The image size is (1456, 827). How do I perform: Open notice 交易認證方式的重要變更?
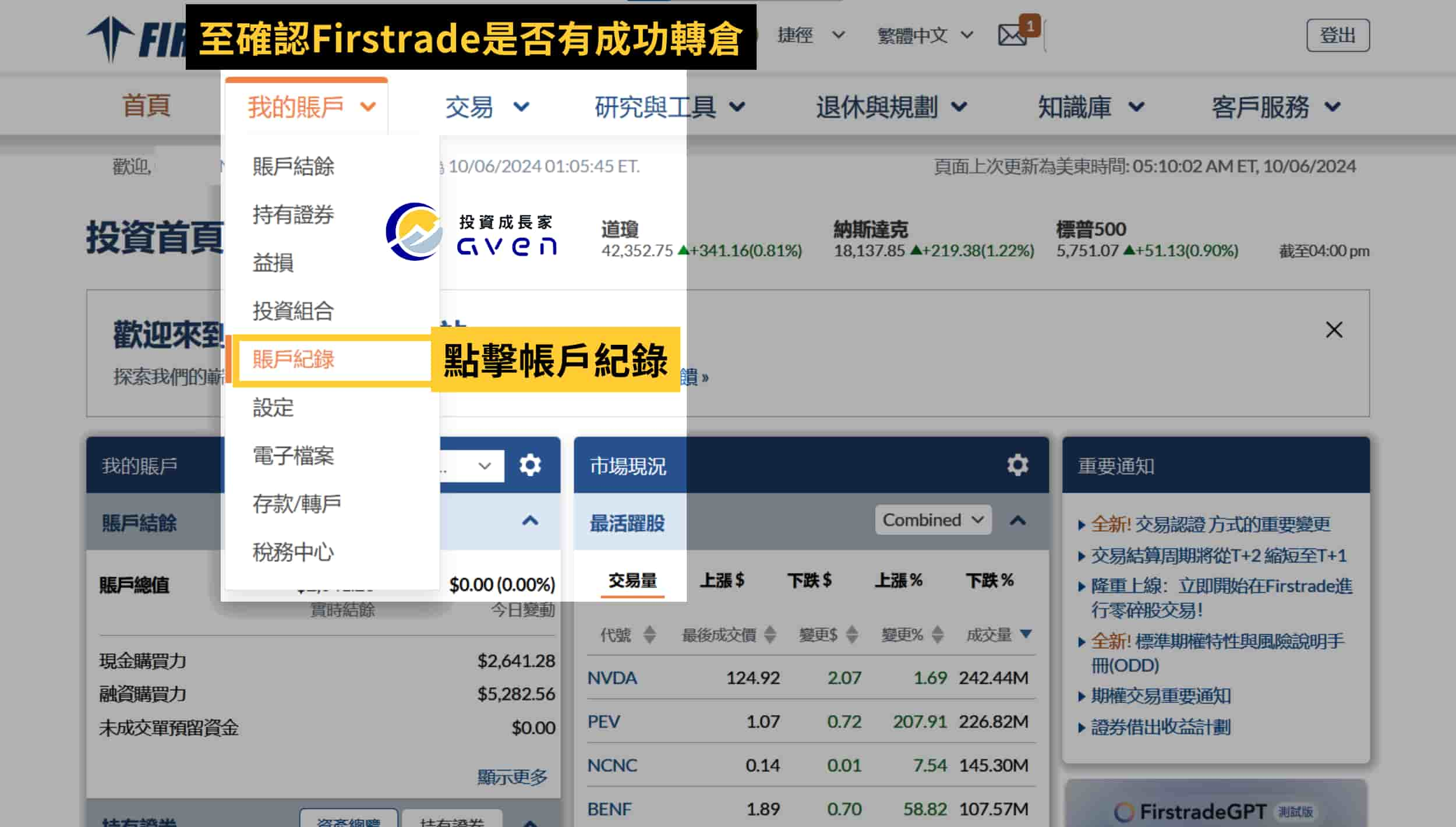click(1211, 525)
